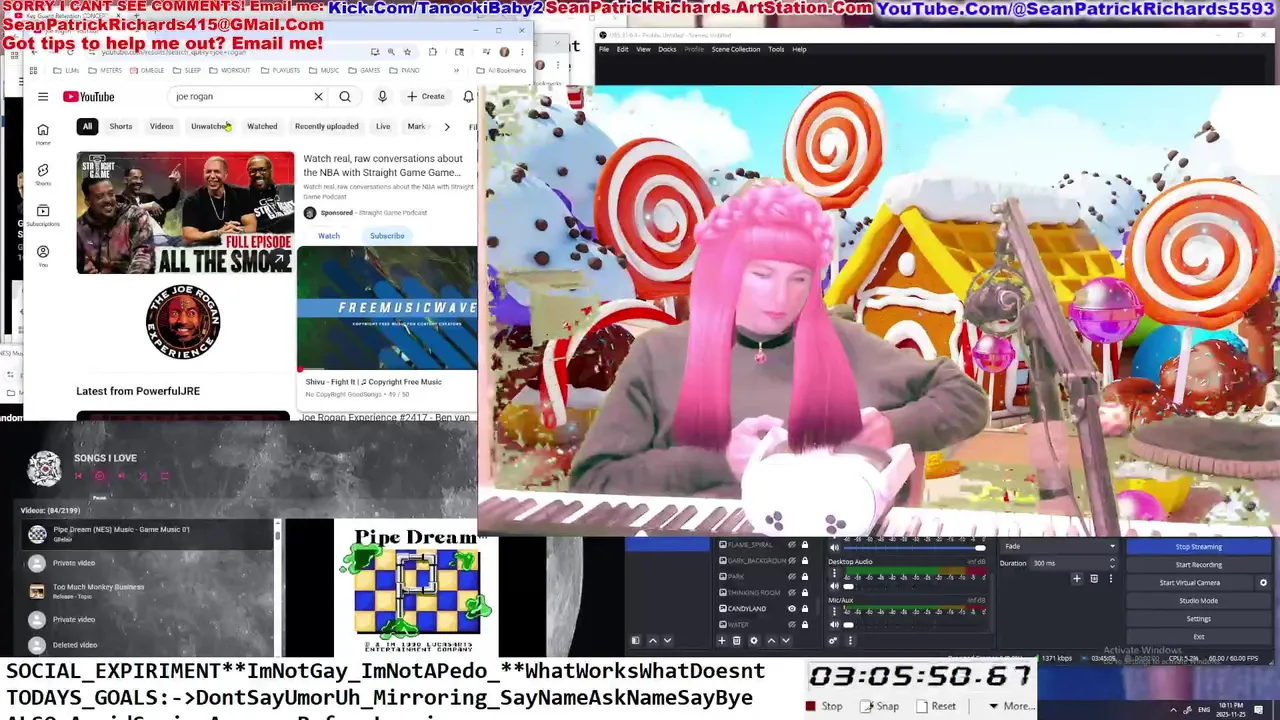
Task: Click Chrome zoom magnifier icon in address bar
Action: (391, 52)
